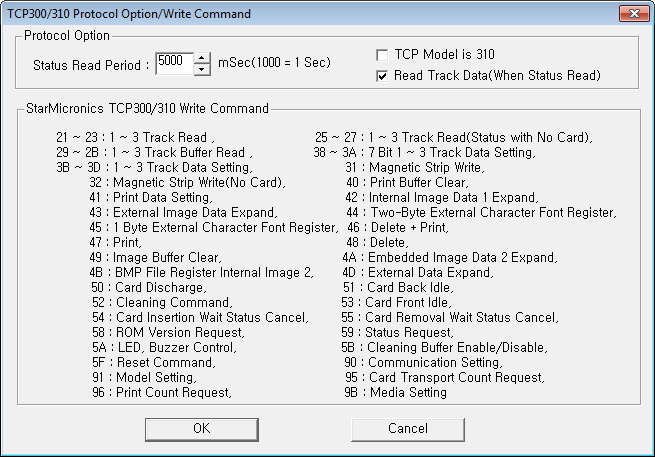
Task: Click '3B ~ 3D : 1 ~ 3 Track Data Setting'
Action: pos(154,168)
